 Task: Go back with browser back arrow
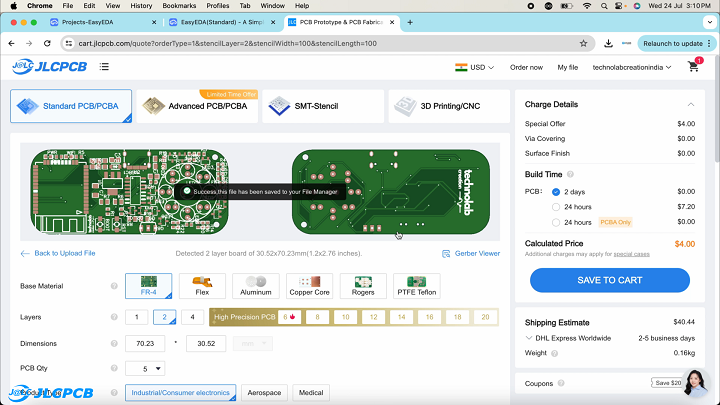[11, 43]
